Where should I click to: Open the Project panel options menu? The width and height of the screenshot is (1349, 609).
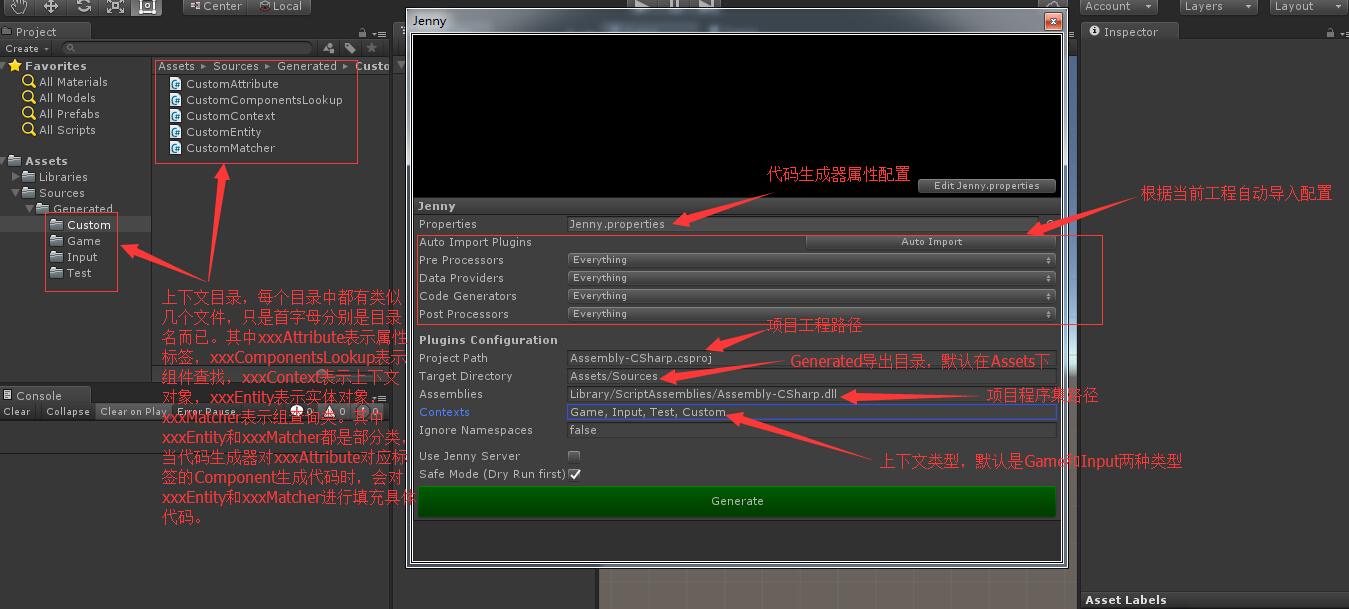377,33
